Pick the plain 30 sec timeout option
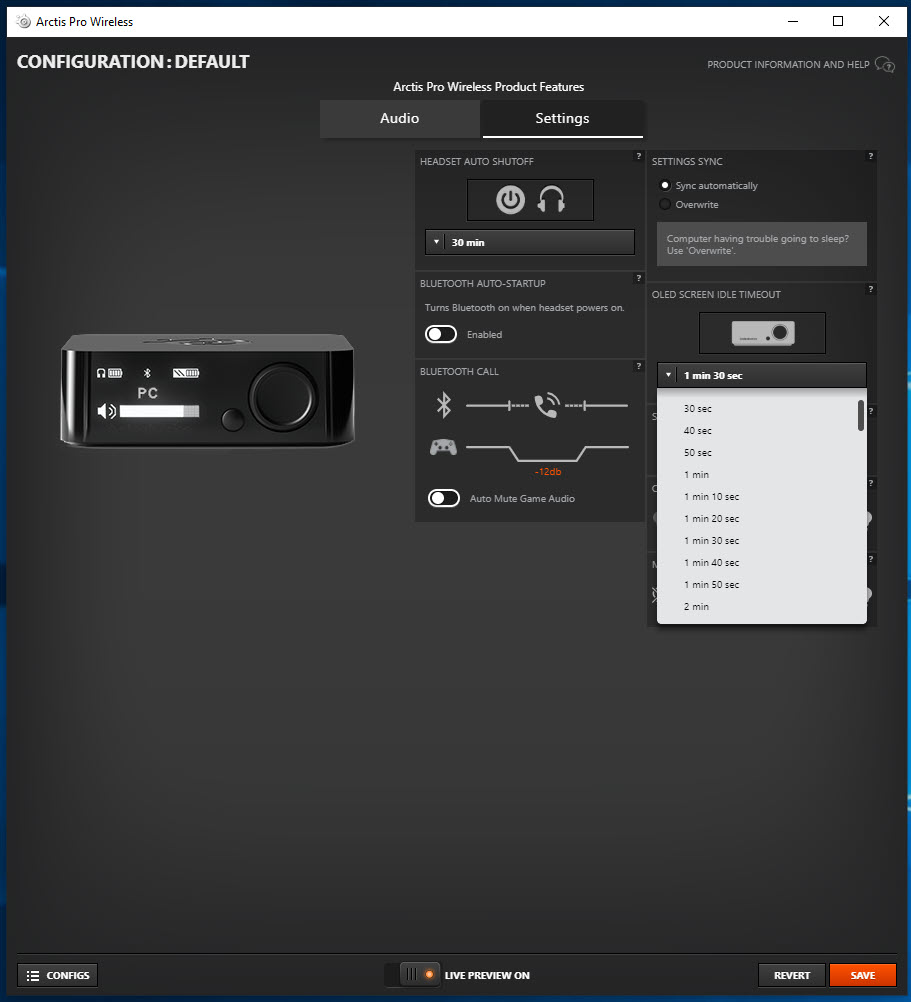911x1002 pixels. point(762,408)
